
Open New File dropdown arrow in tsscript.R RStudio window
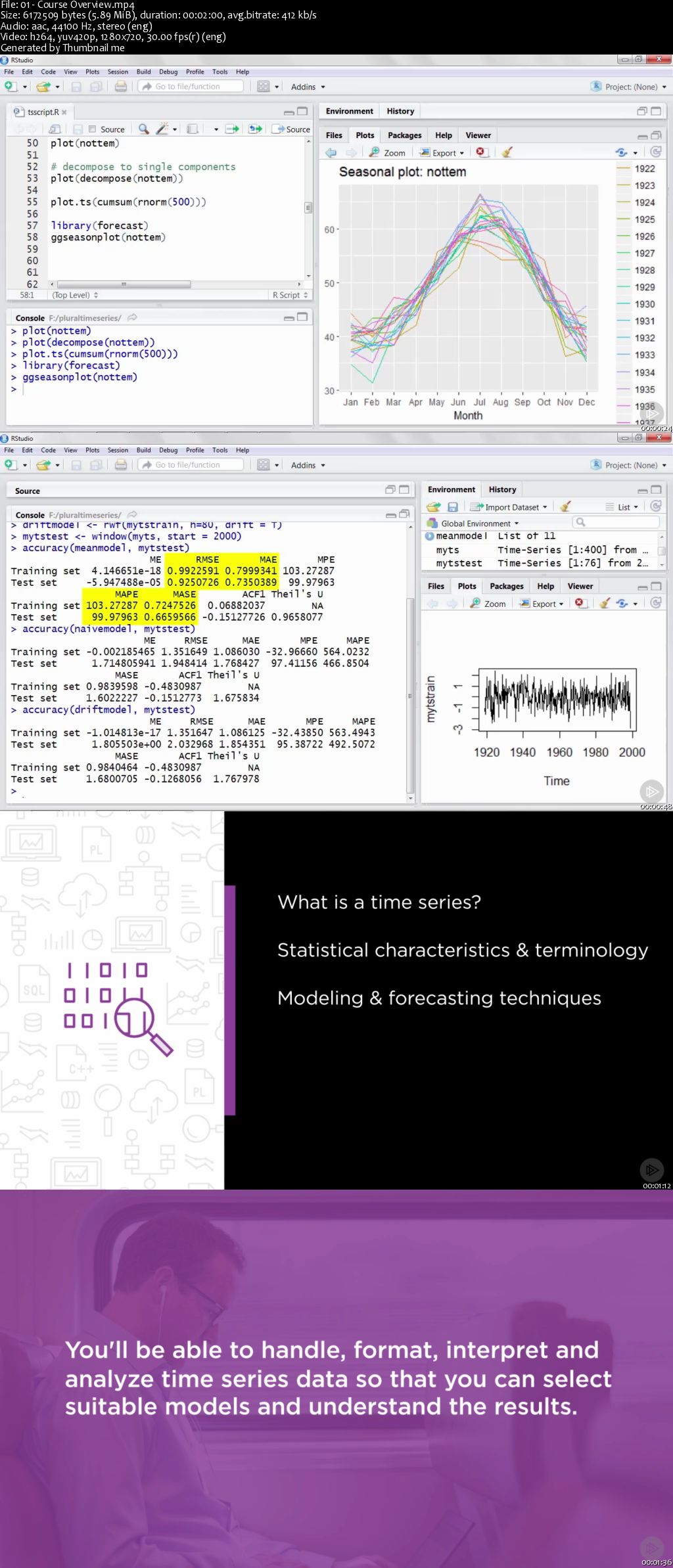[25, 87]
